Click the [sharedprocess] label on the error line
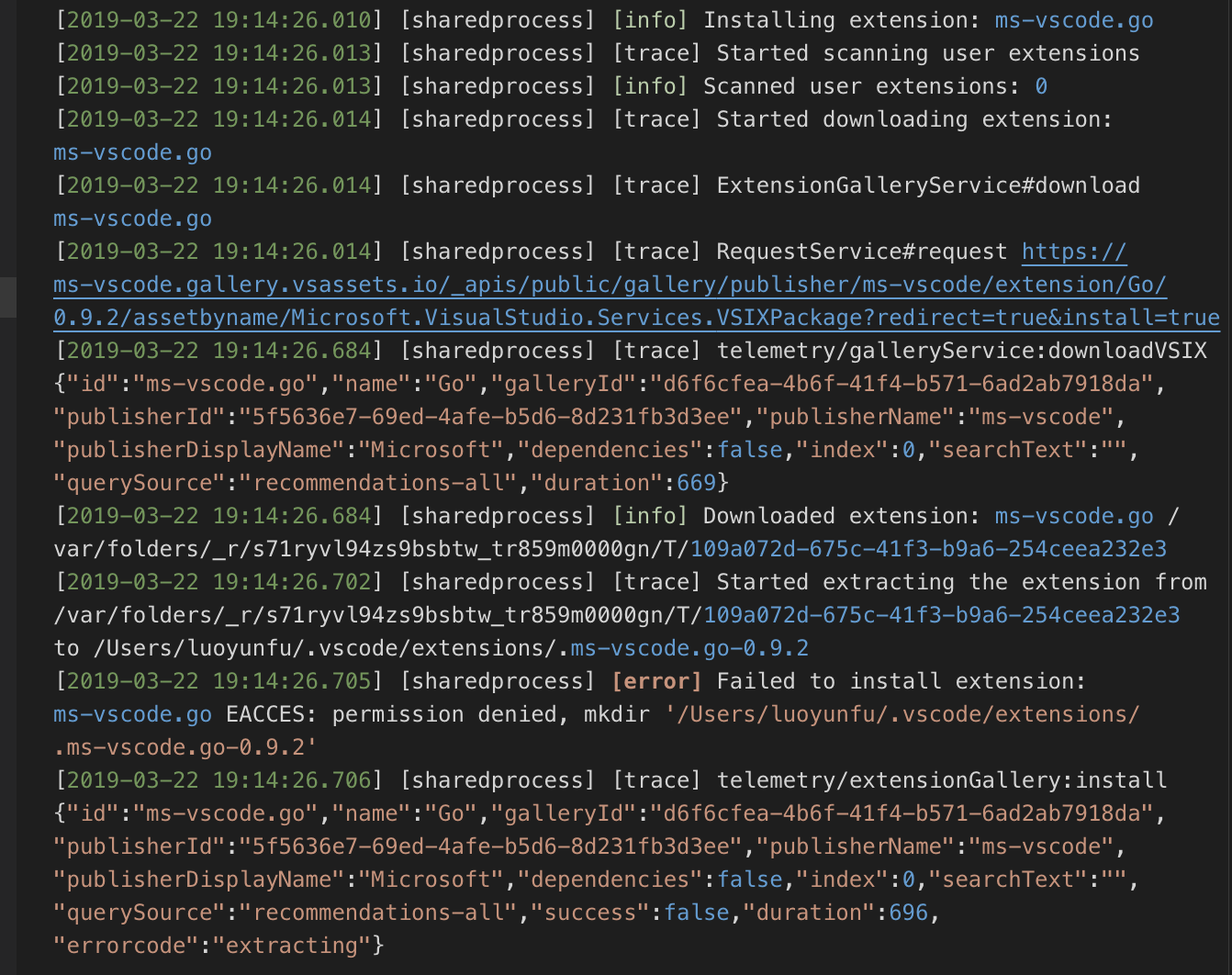The image size is (1232, 975). 498,680
